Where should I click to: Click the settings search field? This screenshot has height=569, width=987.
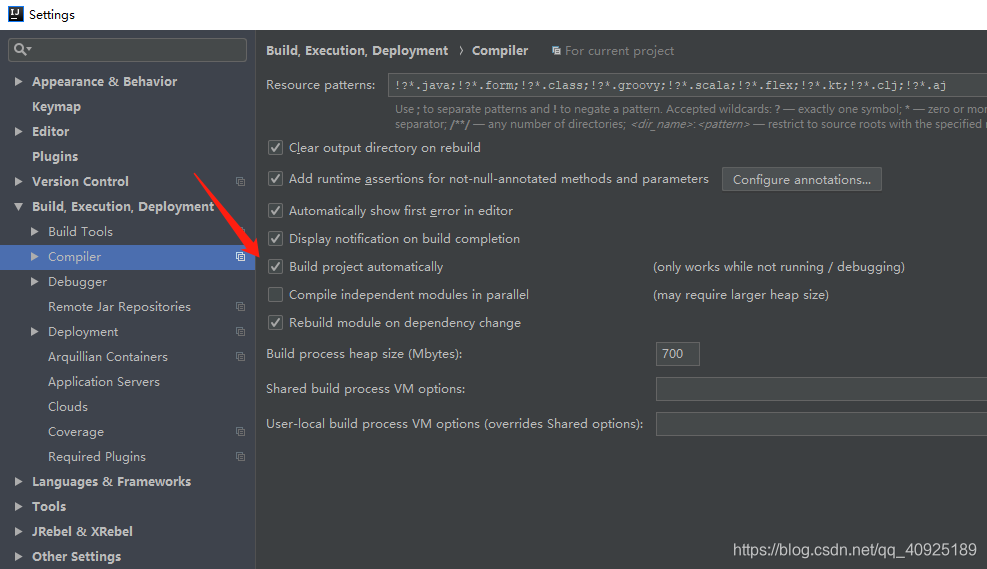tap(127, 49)
